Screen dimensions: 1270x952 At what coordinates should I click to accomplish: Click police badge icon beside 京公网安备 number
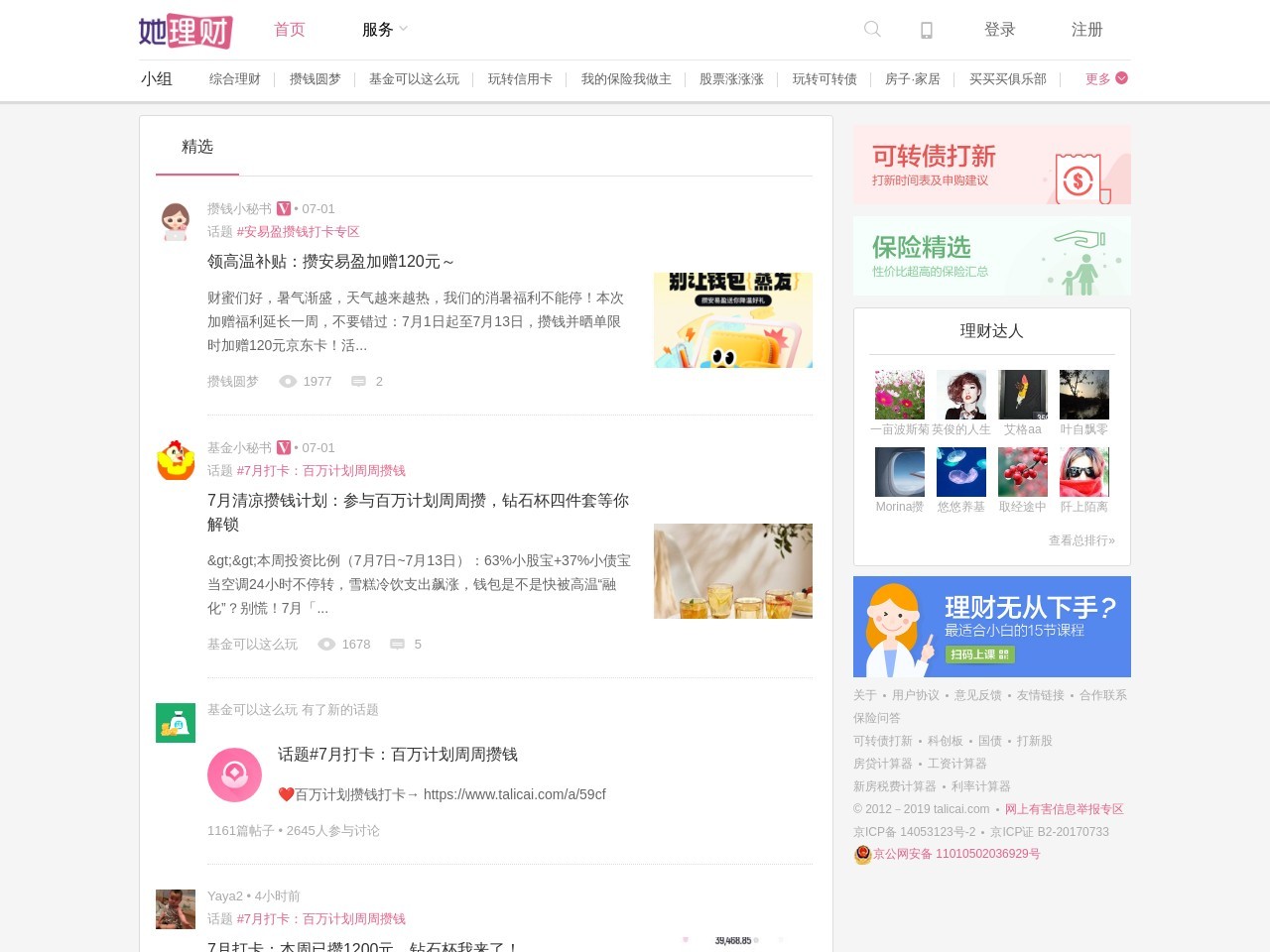point(861,854)
